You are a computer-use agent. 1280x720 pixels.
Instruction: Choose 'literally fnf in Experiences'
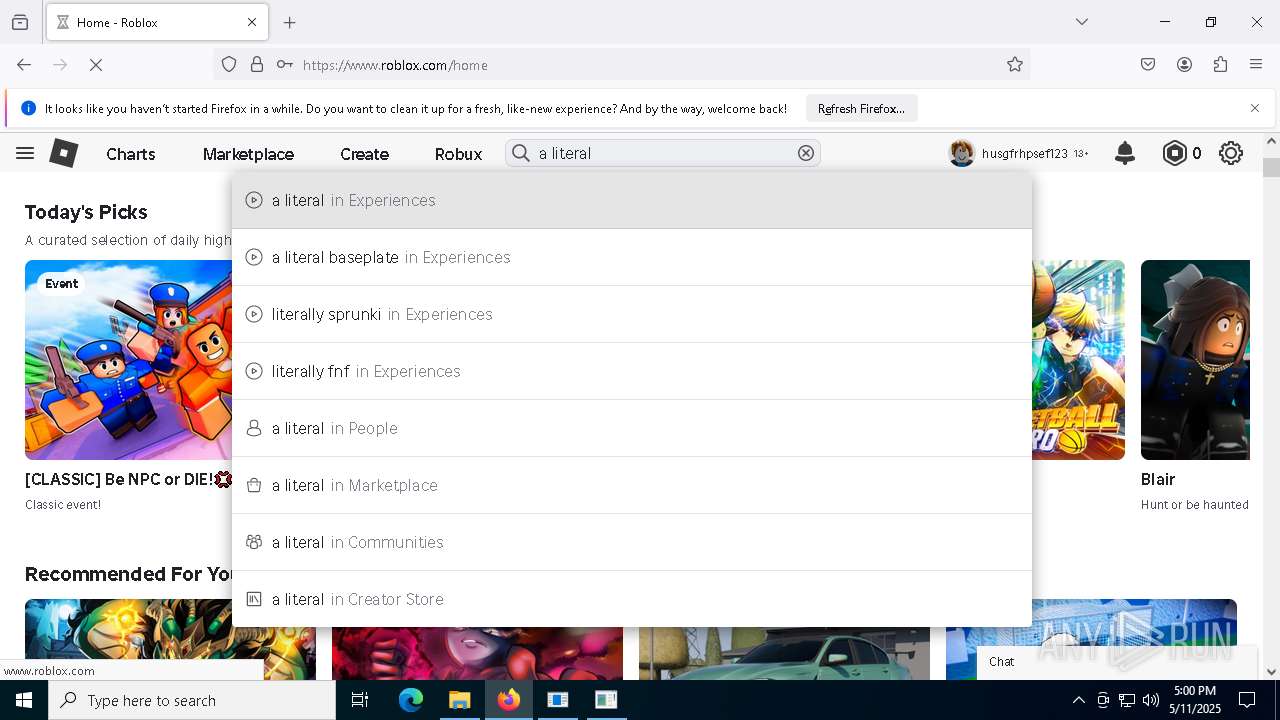tap(632, 371)
